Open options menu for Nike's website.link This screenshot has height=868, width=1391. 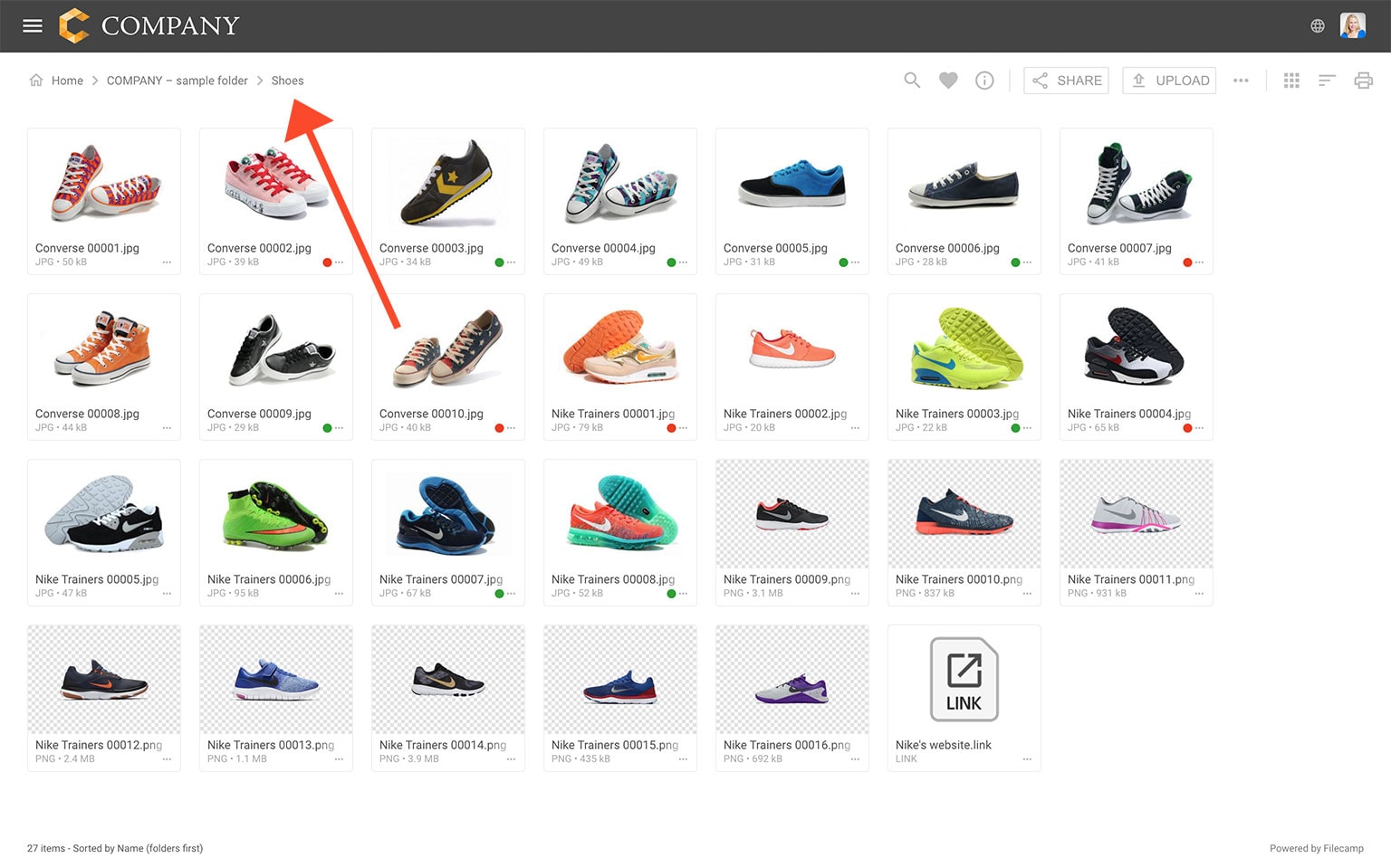1027,759
